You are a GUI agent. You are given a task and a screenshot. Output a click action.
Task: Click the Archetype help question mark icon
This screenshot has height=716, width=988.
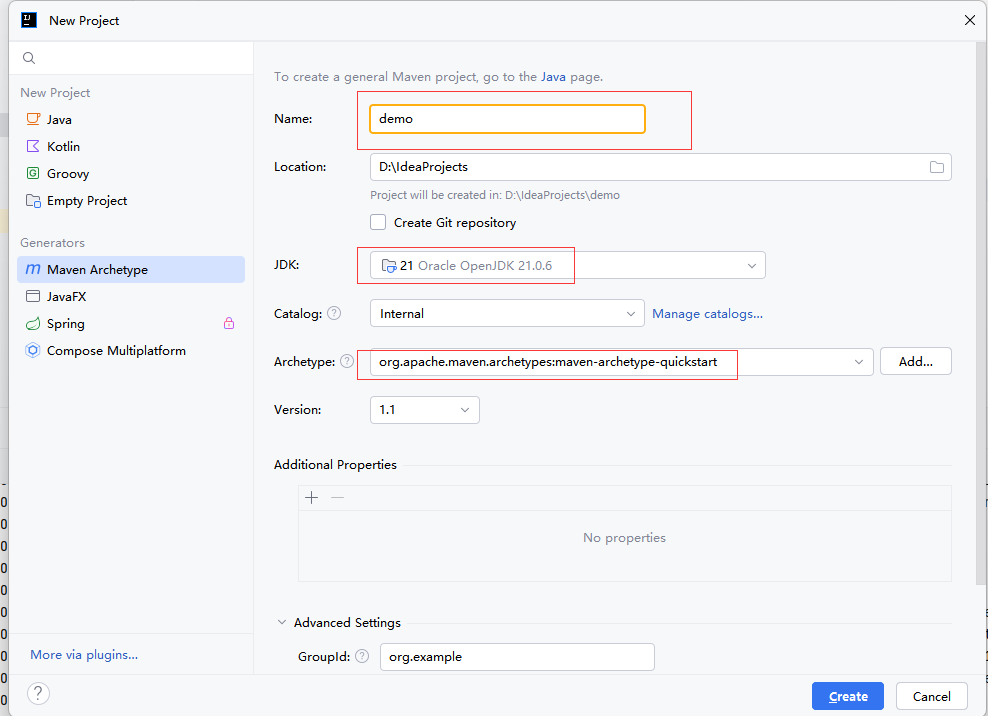pos(347,361)
